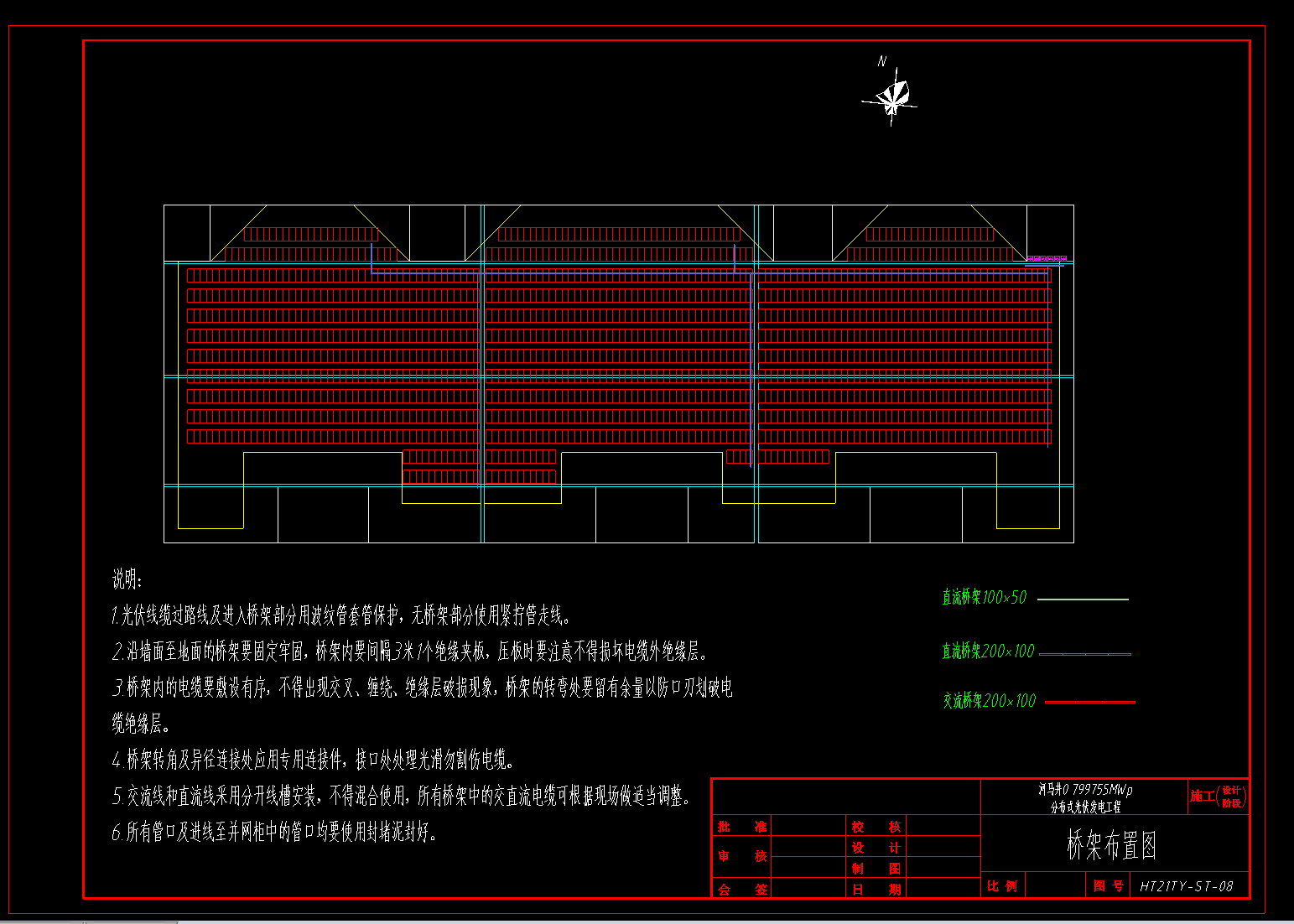Select the drawing title '桥架布置图'

point(1112,845)
